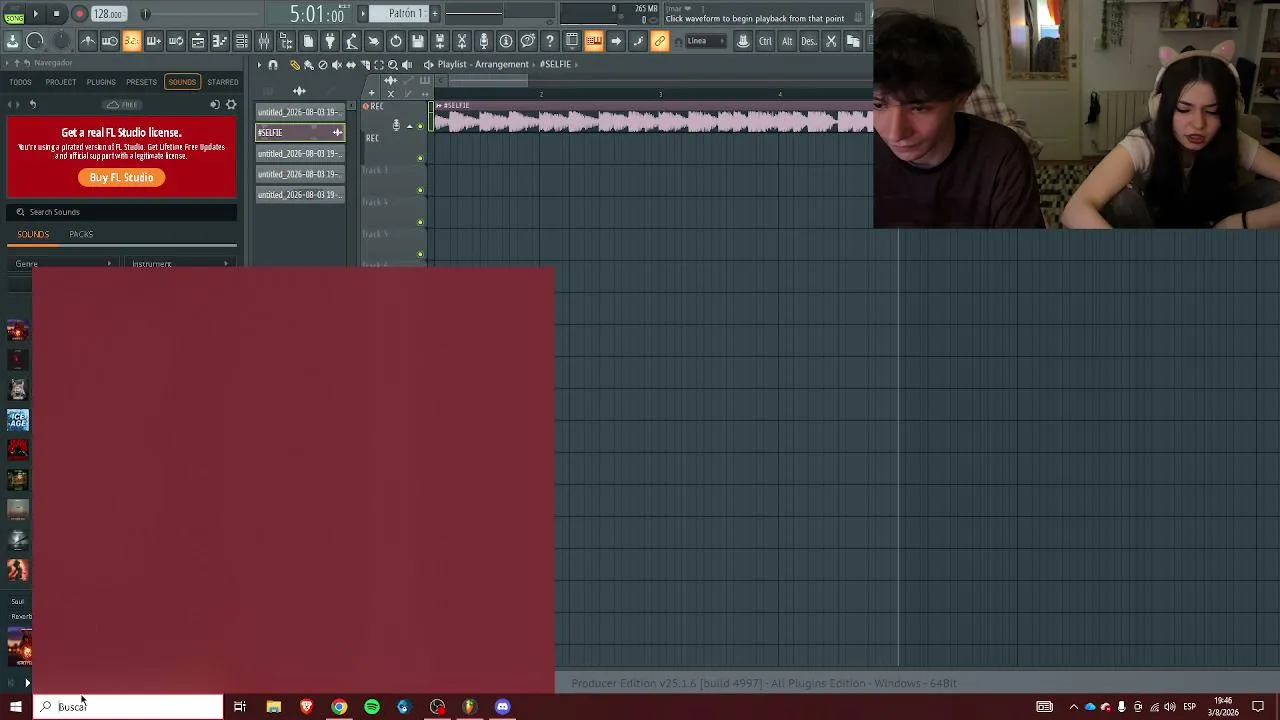1280x720 pixels.
Task: Toggle the Playlist magnet snap icon
Action: tap(272, 65)
